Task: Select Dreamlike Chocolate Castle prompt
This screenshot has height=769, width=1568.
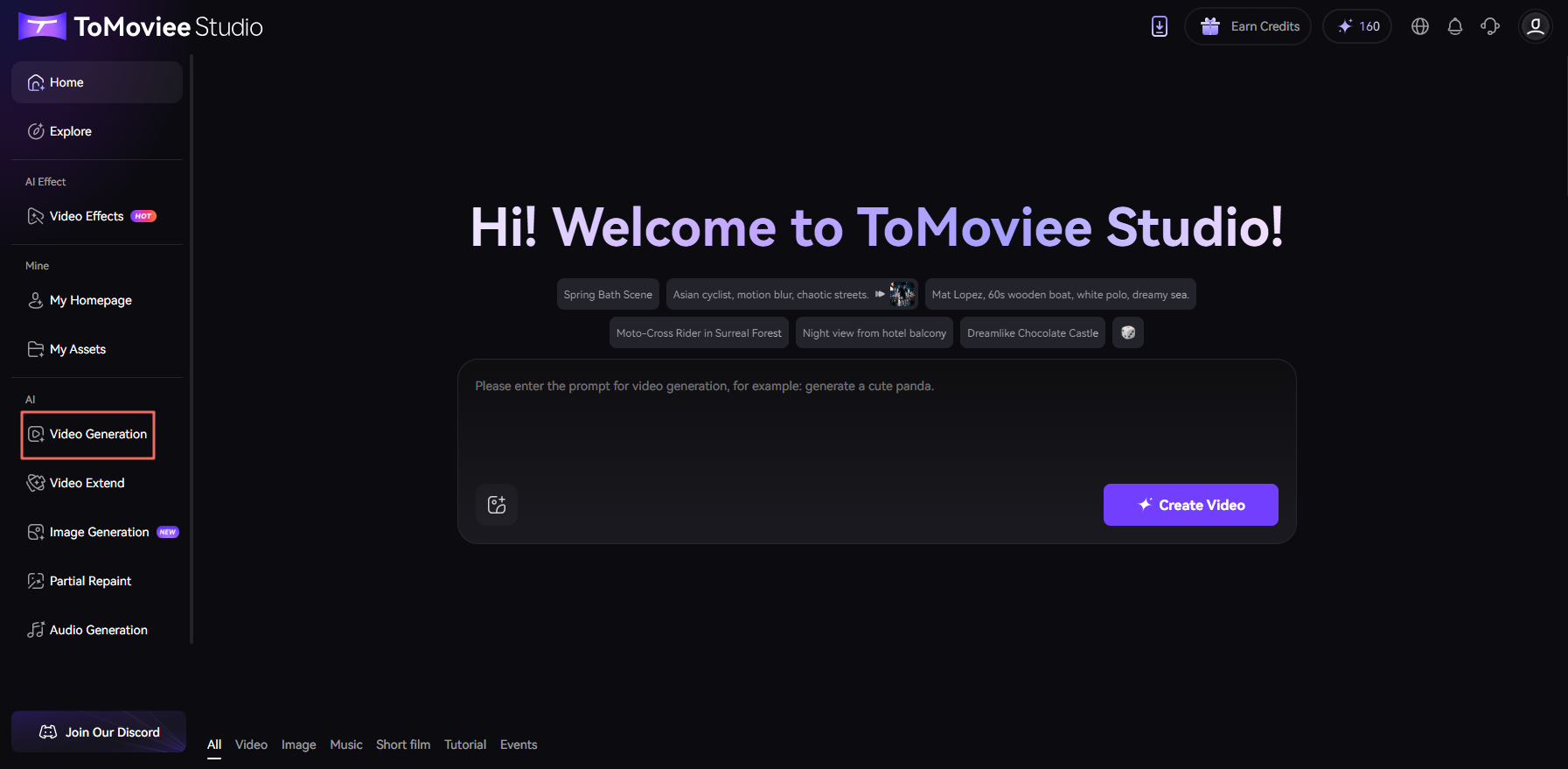Action: tap(1033, 333)
